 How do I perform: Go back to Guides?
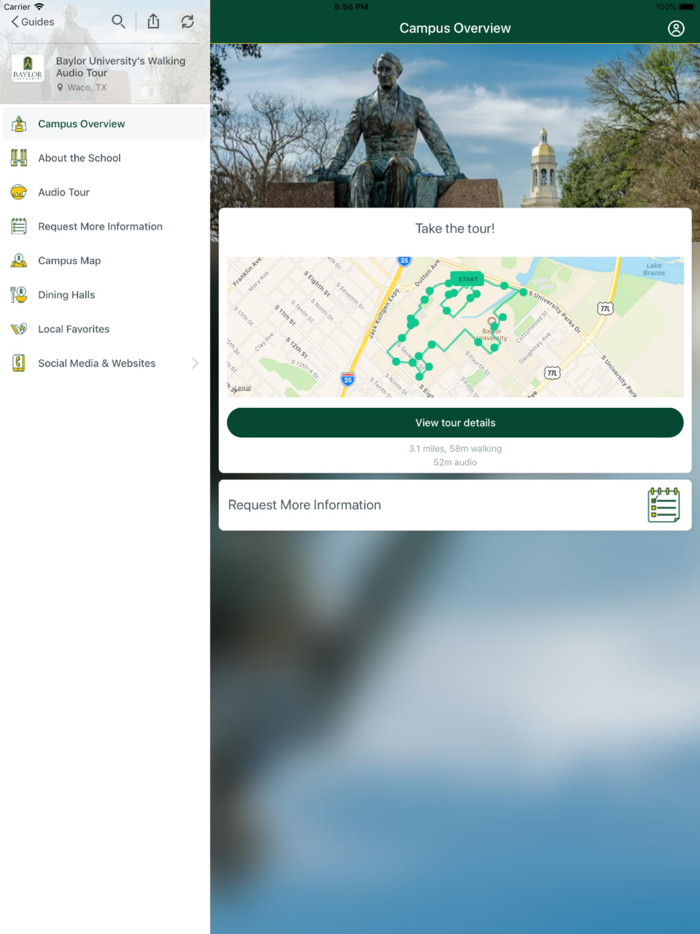(33, 22)
